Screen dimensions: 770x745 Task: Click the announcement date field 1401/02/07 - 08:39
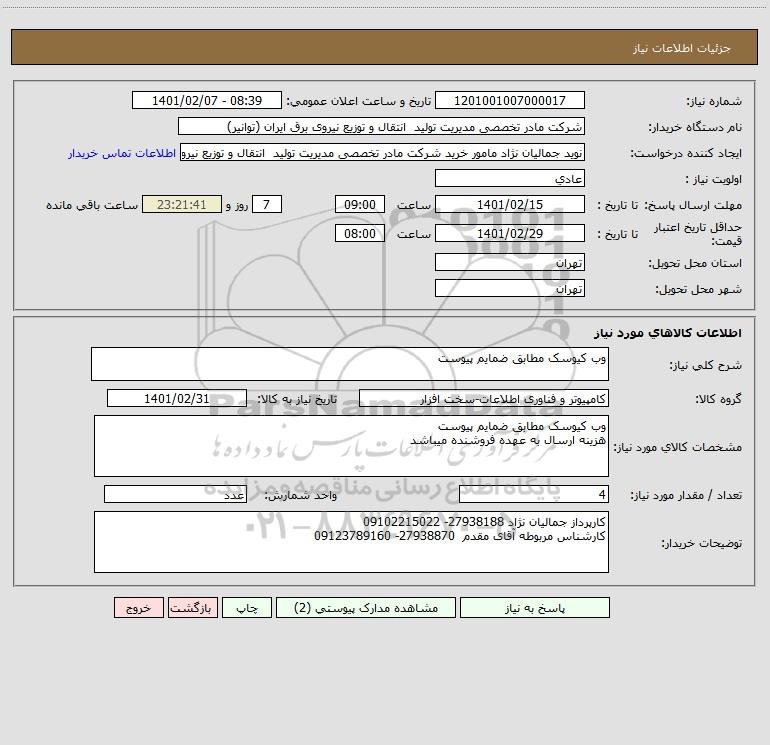(207, 100)
